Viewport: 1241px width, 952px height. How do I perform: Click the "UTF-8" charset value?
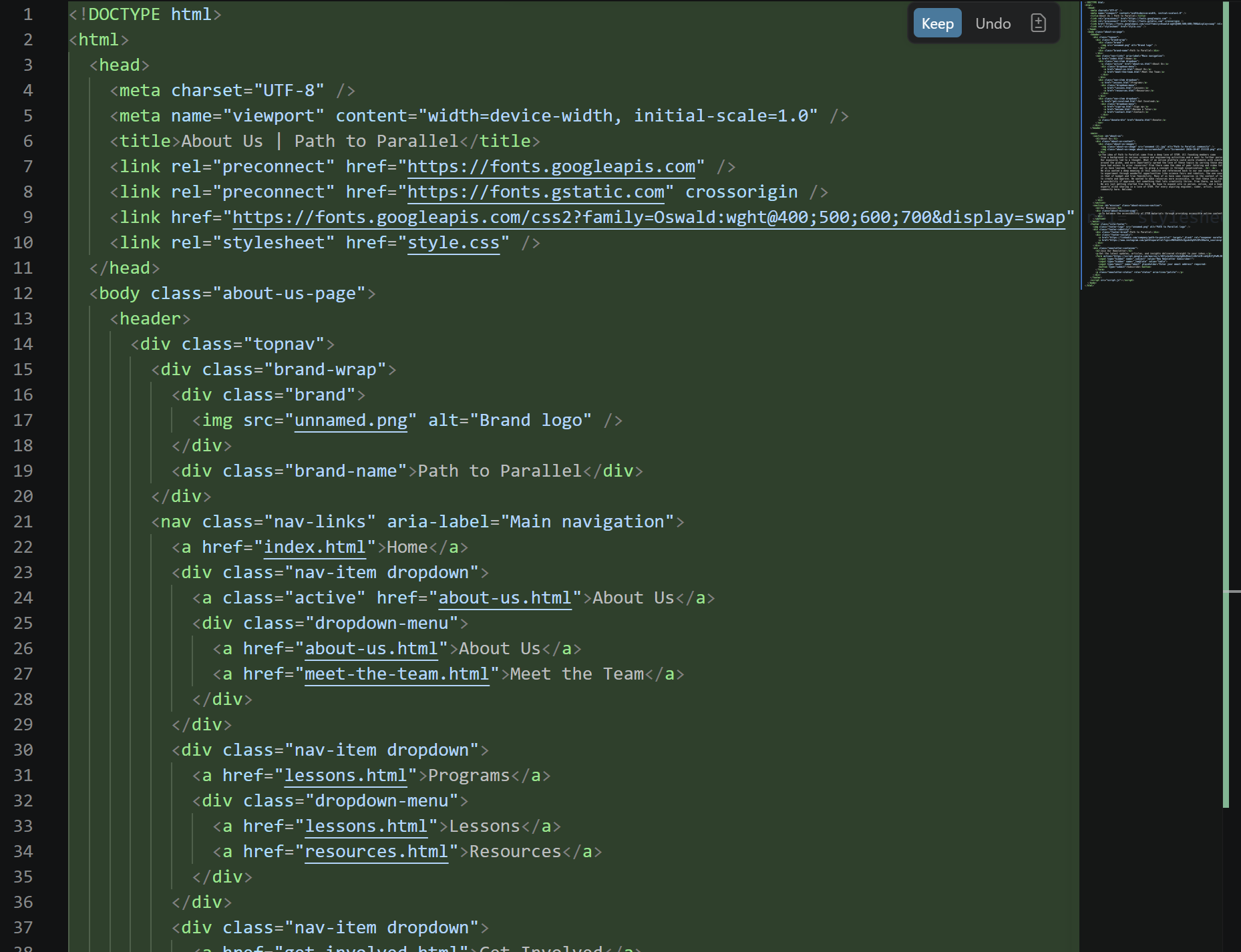(x=289, y=90)
